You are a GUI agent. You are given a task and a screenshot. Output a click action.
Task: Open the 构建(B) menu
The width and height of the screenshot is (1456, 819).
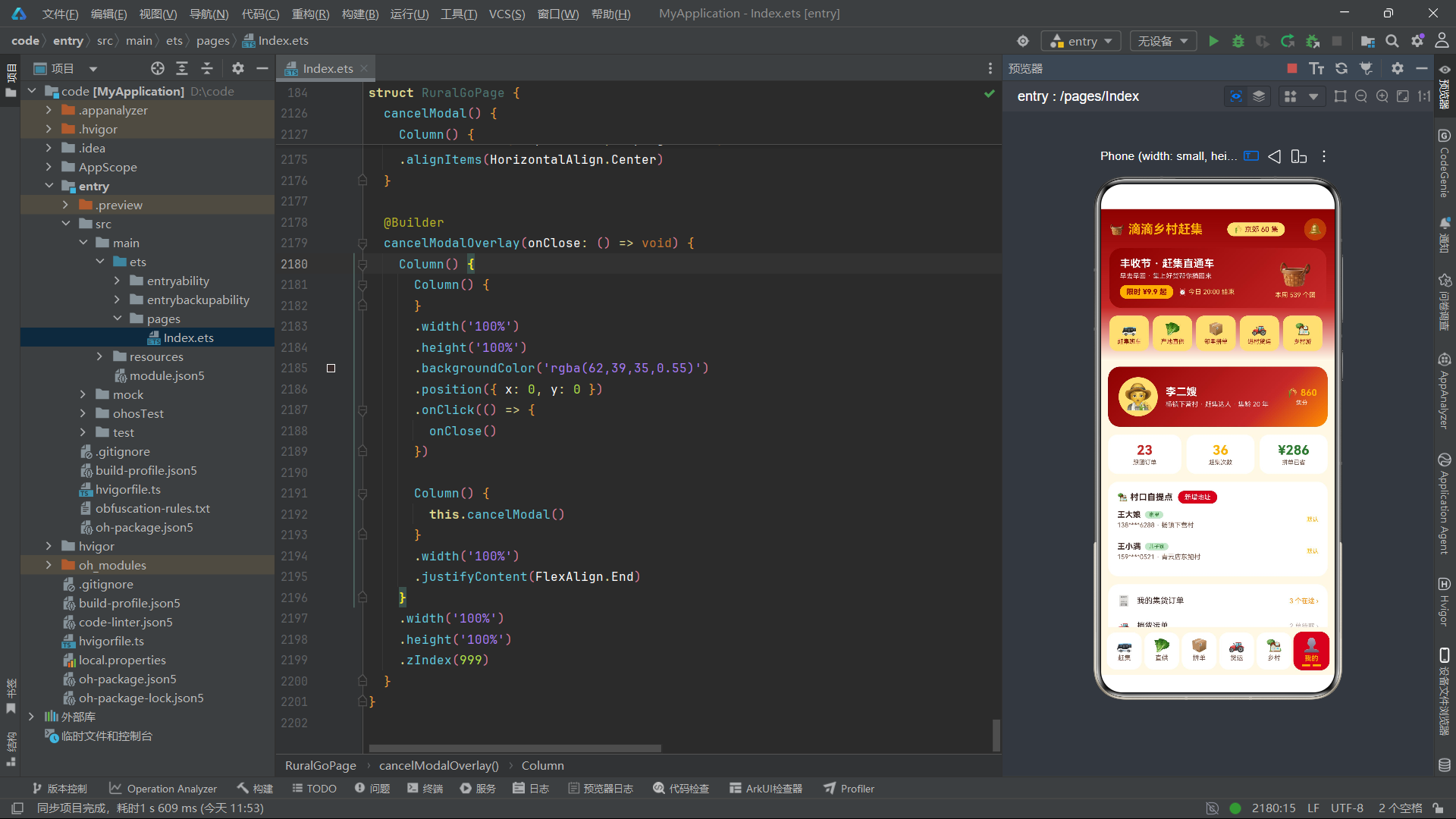point(360,14)
